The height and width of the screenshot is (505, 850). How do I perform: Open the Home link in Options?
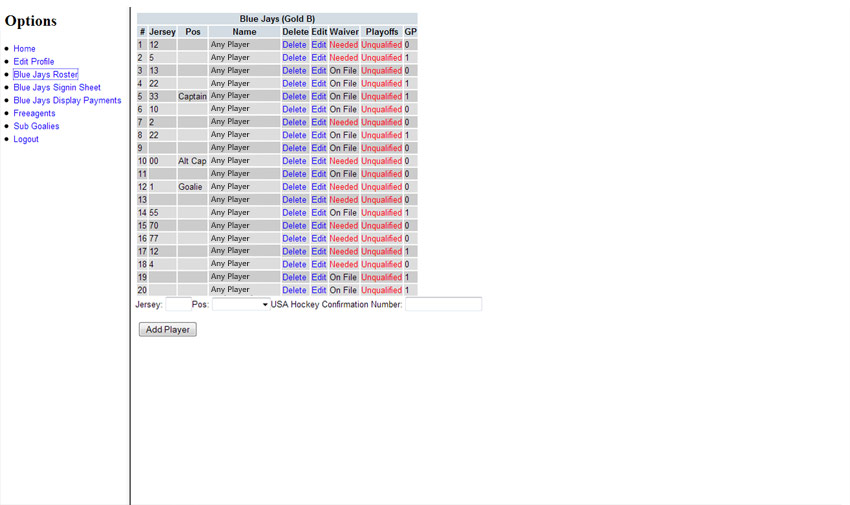coord(24,48)
